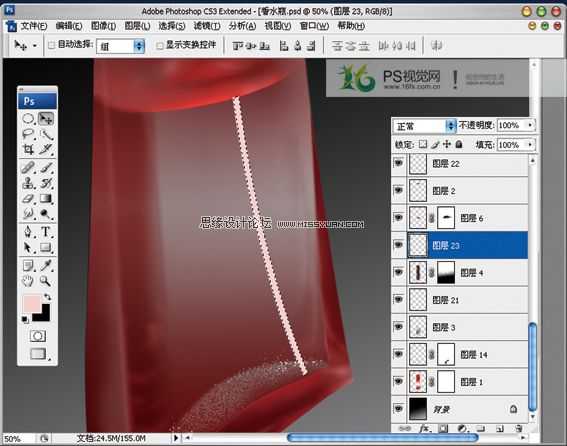Image resolution: width=567 pixels, height=446 pixels.
Task: Open the tool preset picker arrow
Action: coord(35,46)
